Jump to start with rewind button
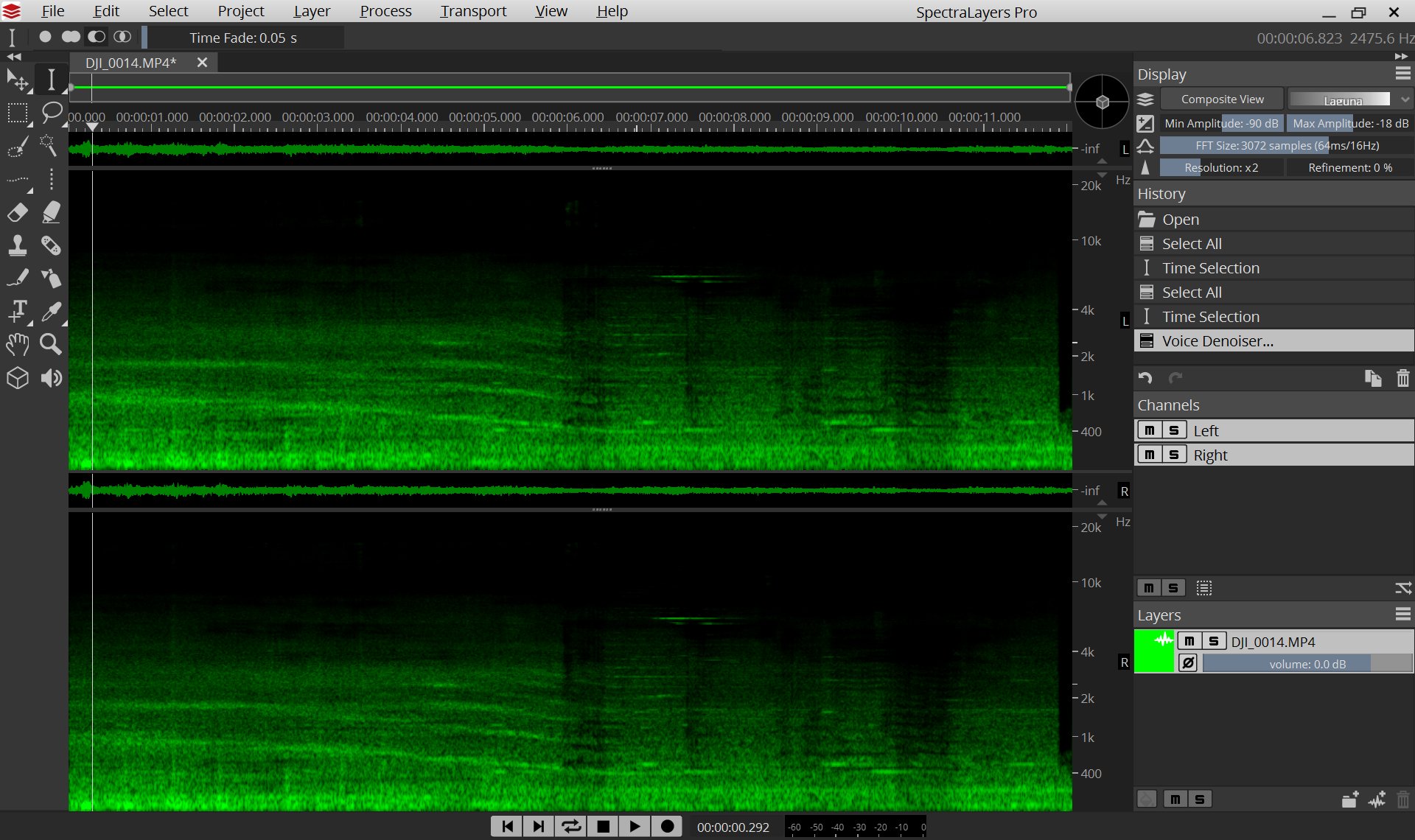1415x840 pixels. pyautogui.click(x=507, y=827)
